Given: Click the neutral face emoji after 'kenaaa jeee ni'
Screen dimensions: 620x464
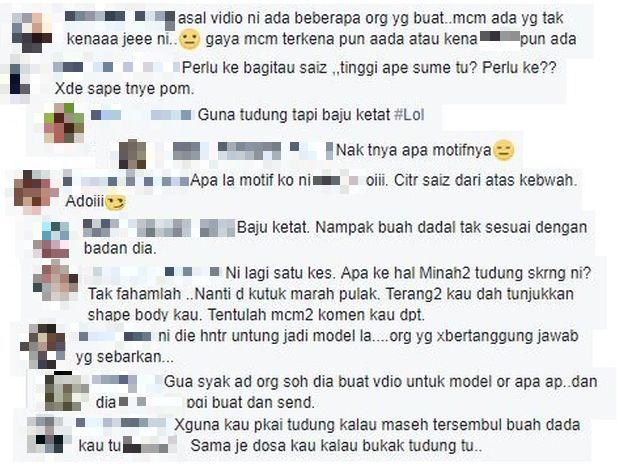Looking at the screenshot, I should (x=190, y=40).
